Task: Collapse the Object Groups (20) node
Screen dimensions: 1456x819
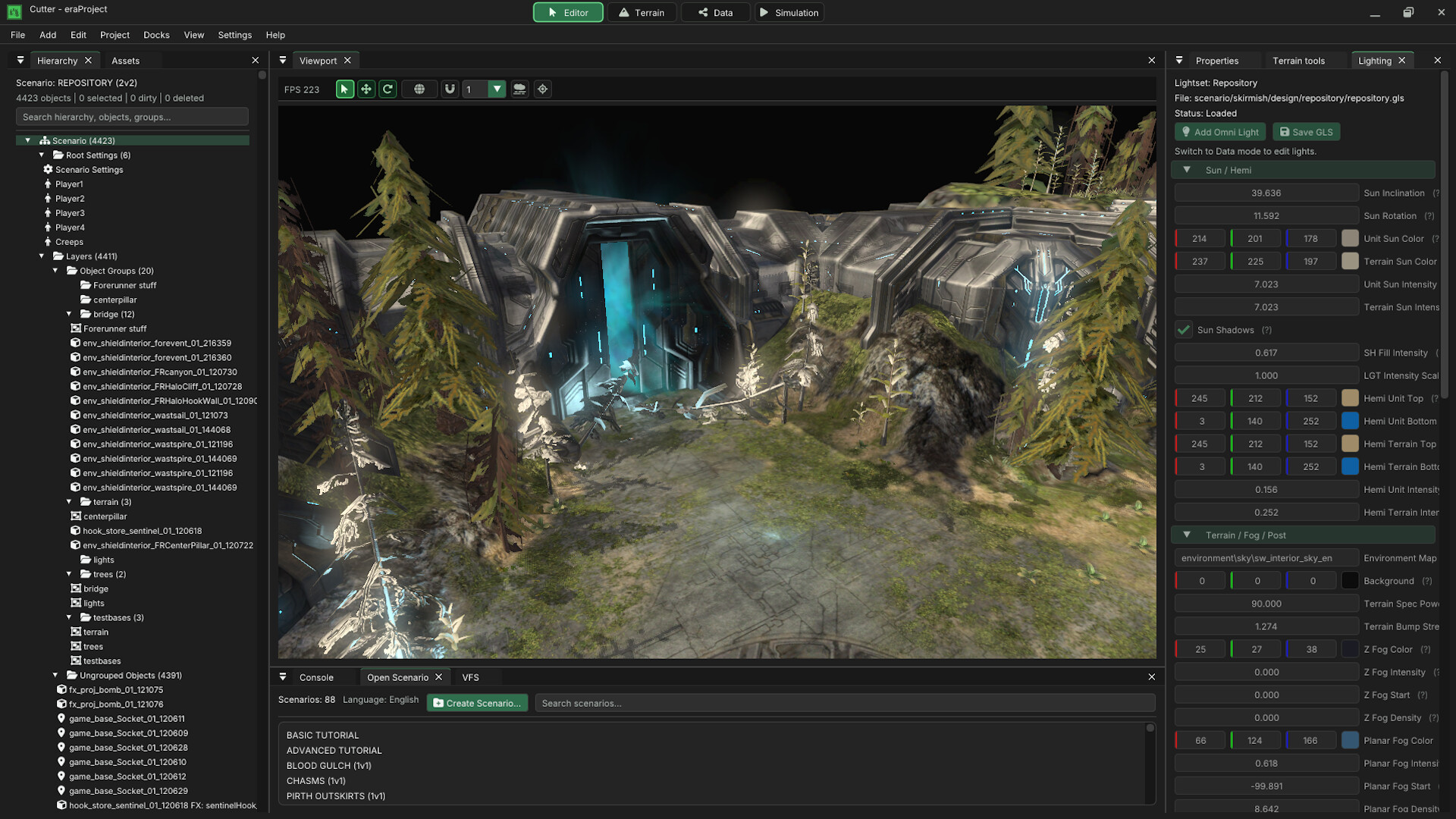Action: (55, 270)
